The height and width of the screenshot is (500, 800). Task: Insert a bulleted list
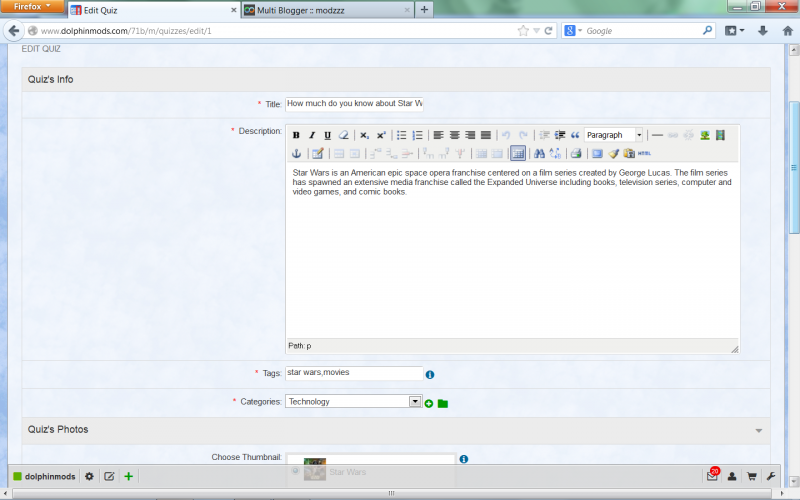point(402,135)
